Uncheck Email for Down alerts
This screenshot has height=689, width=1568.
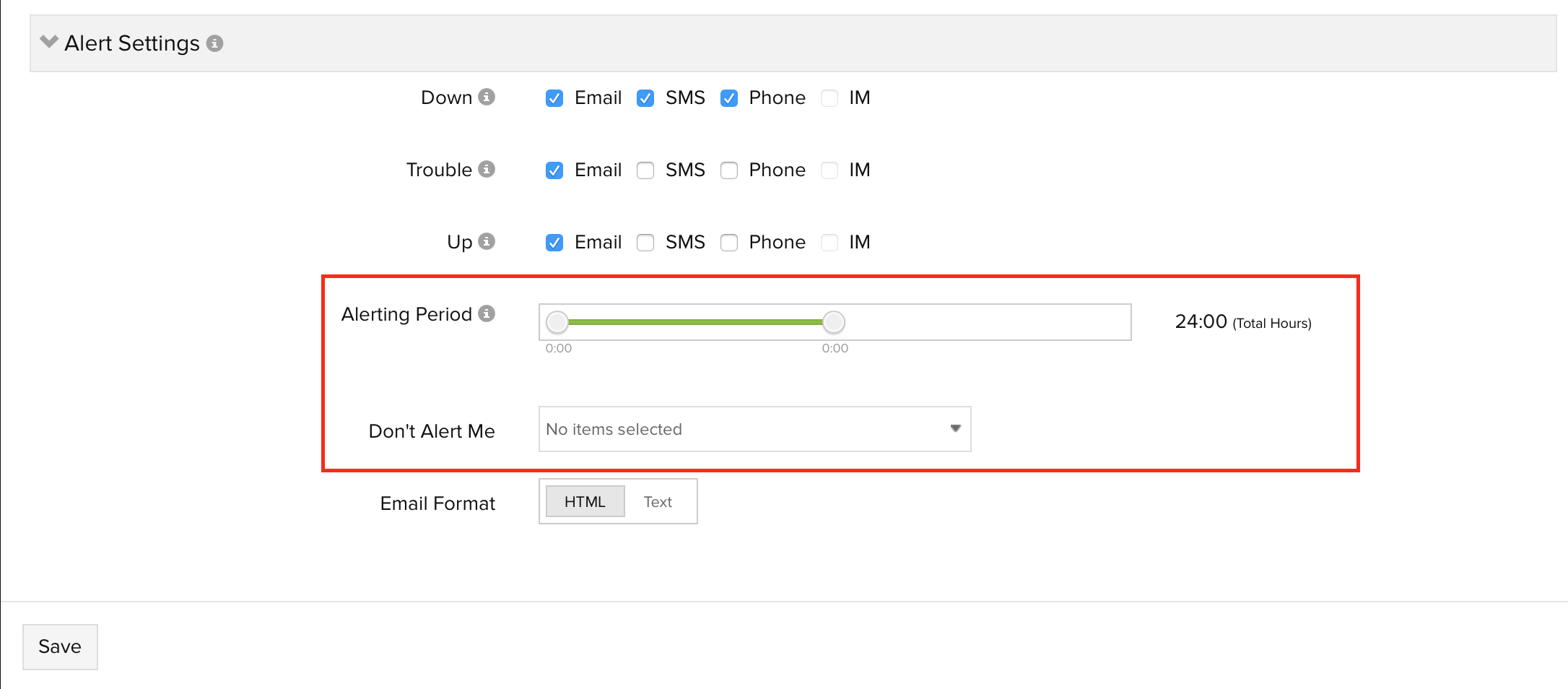[554, 98]
